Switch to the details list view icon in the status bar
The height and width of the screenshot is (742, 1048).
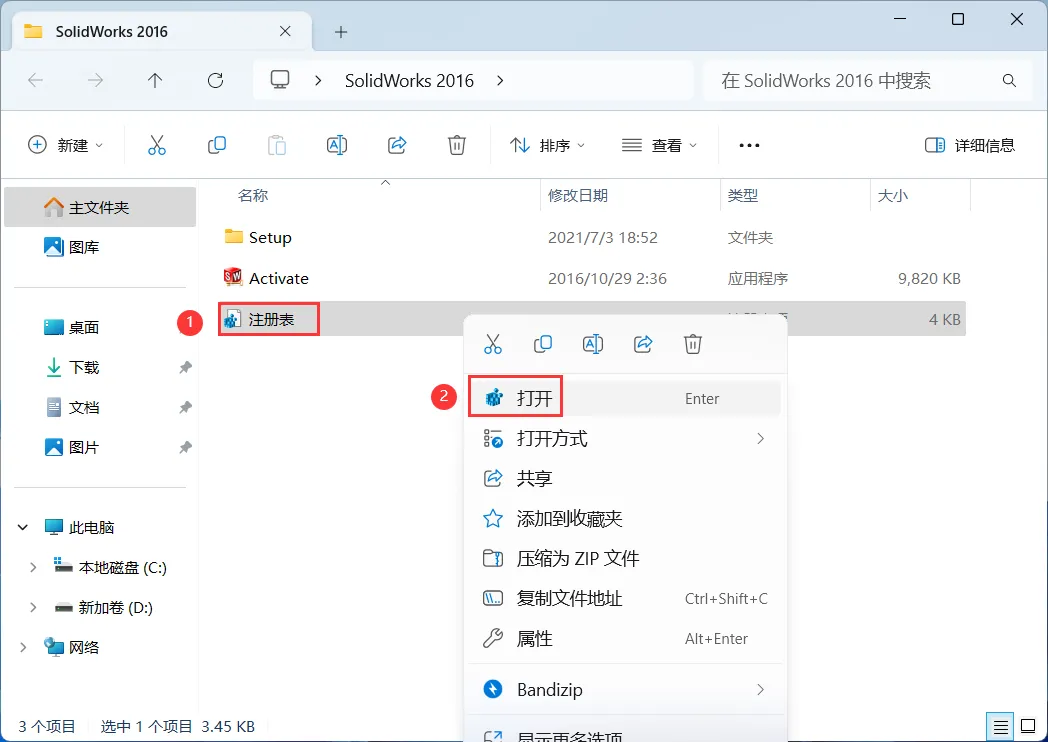coord(1001,727)
